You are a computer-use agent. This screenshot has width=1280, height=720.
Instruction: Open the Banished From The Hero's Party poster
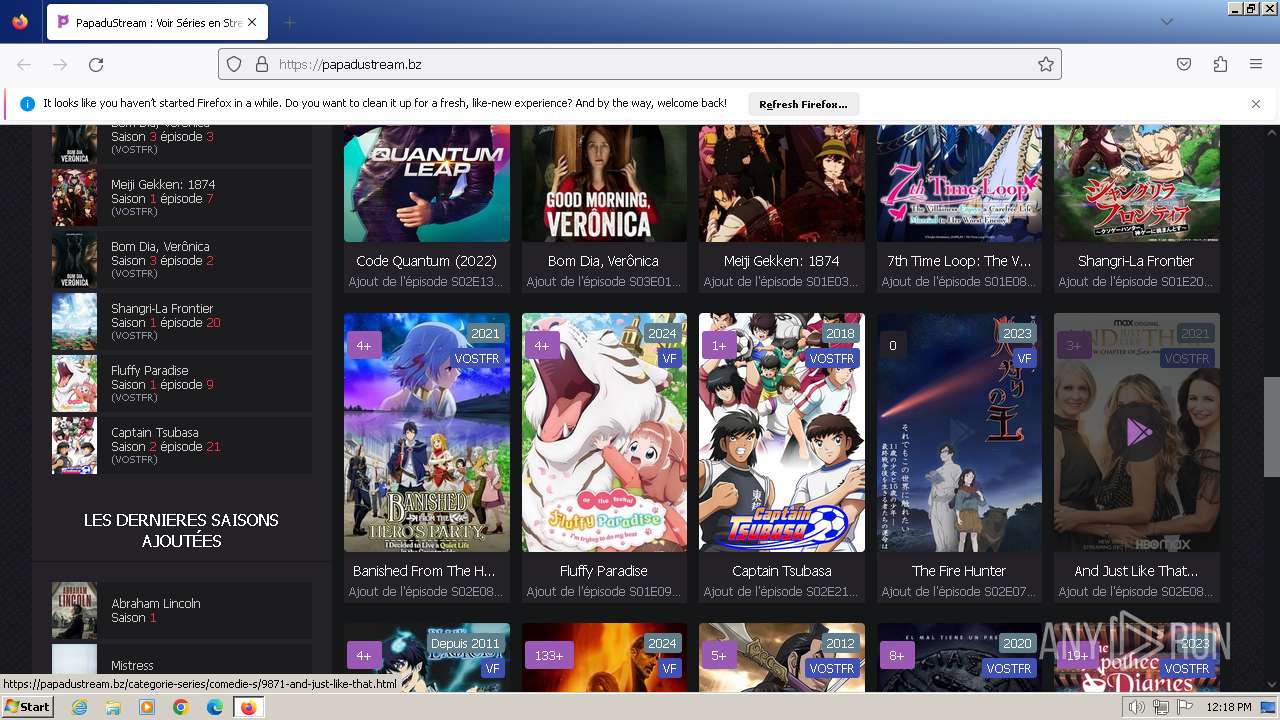coord(427,432)
